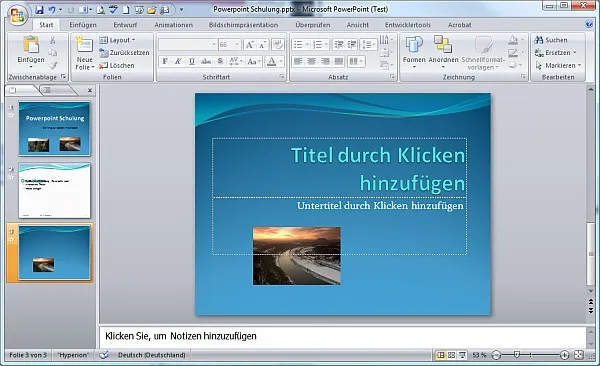This screenshot has width=600, height=366.
Task: Click Suchen to find text
Action: tap(551, 40)
